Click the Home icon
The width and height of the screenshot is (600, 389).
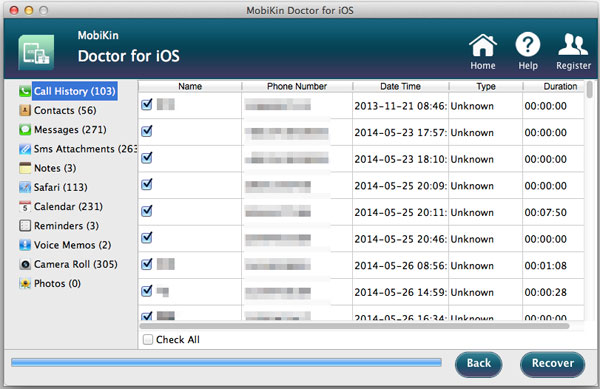click(483, 45)
